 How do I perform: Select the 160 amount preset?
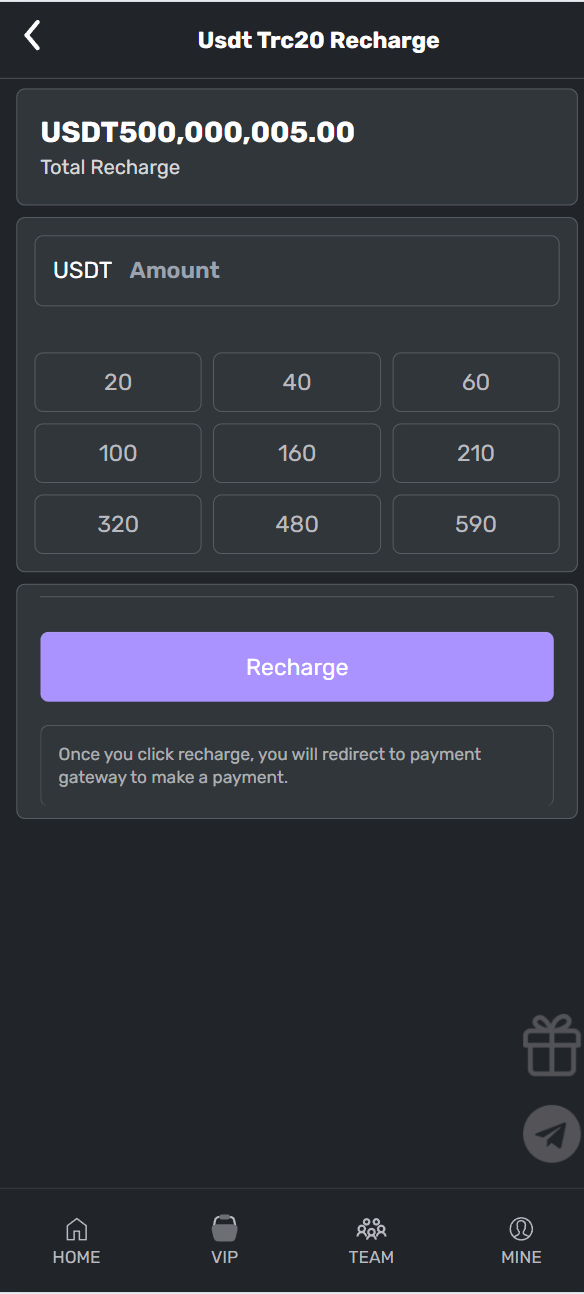297,453
